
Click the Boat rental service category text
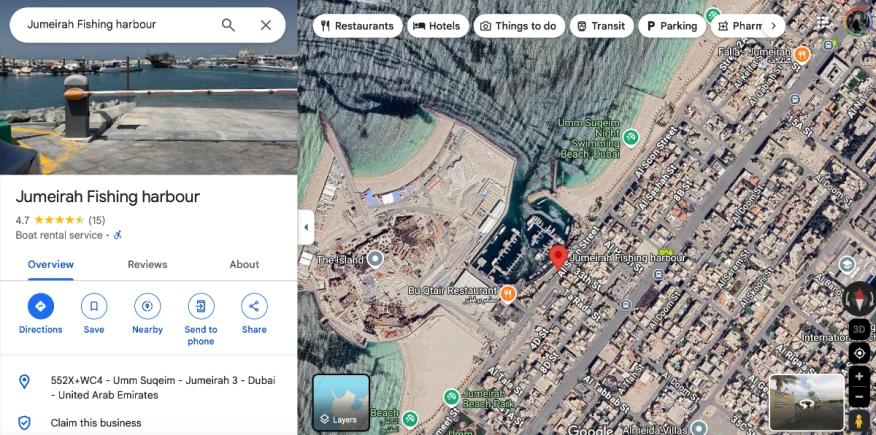tap(59, 235)
